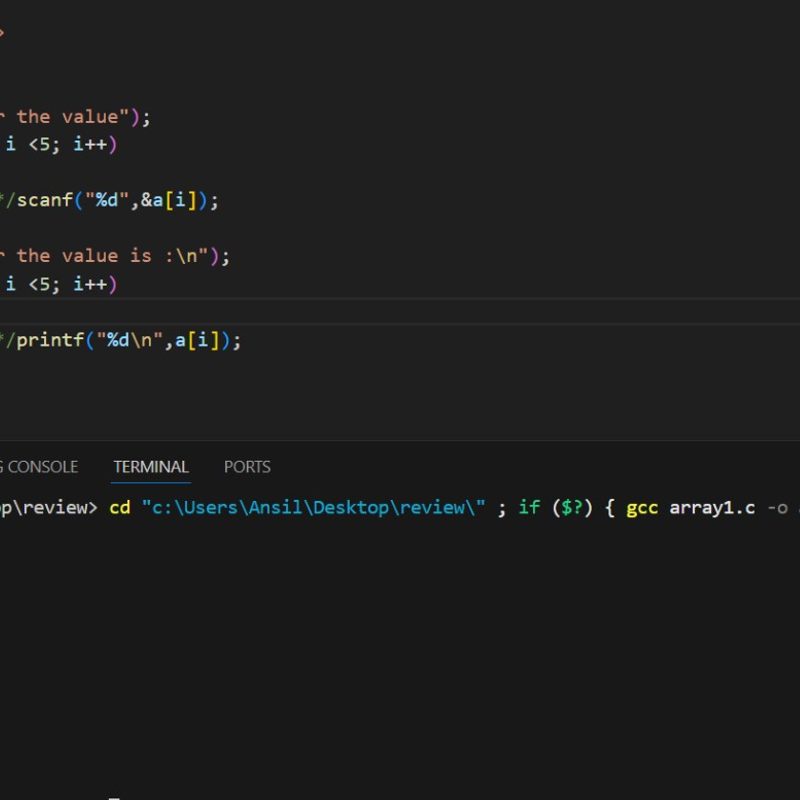This screenshot has height=800, width=800.
Task: Click the 'review>' terminal prompt
Action: [60, 508]
